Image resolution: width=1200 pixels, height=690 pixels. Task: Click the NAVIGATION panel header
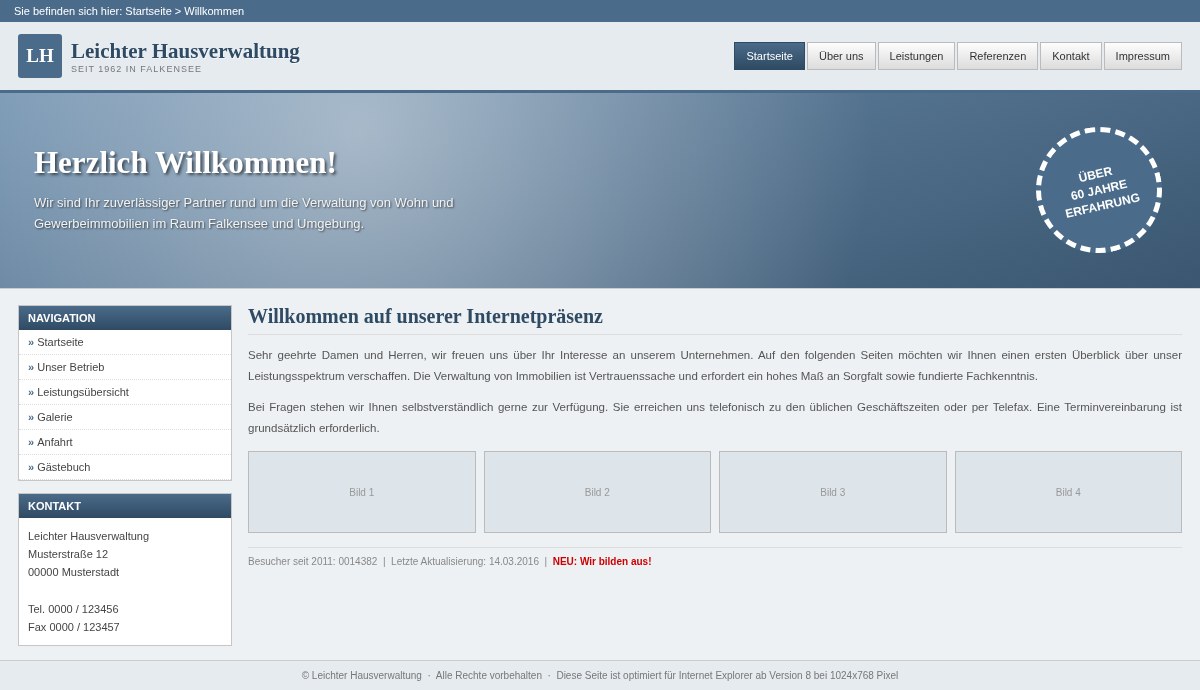[125, 318]
